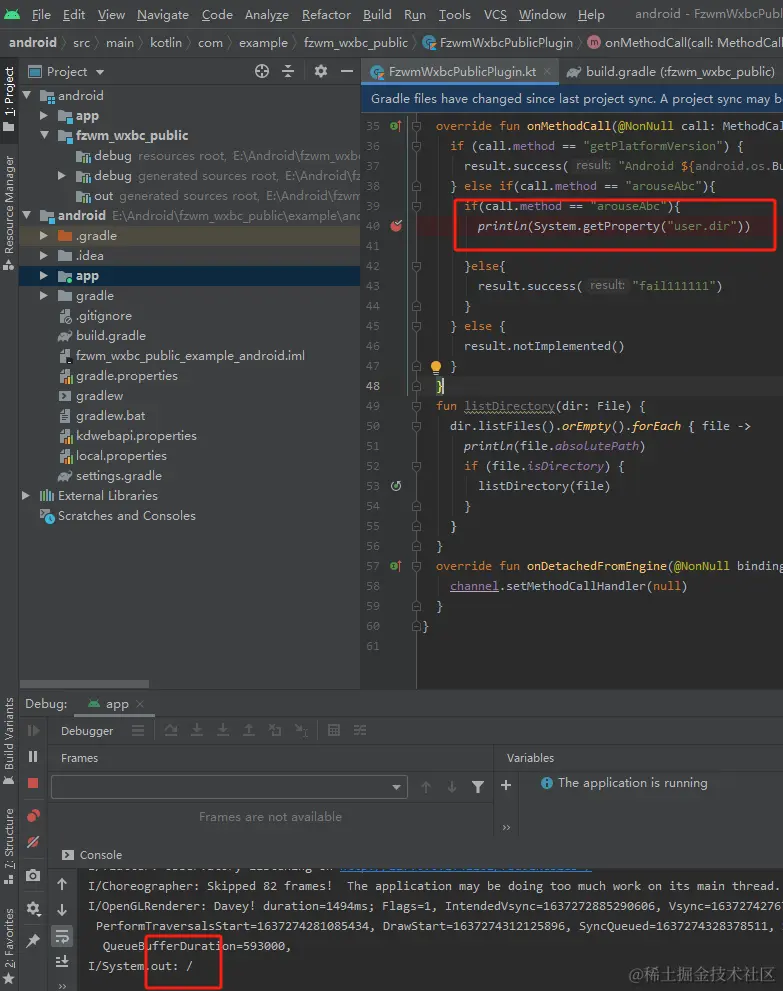Expand the gradle folder
Screen dimensions: 783x991
pos(44,296)
